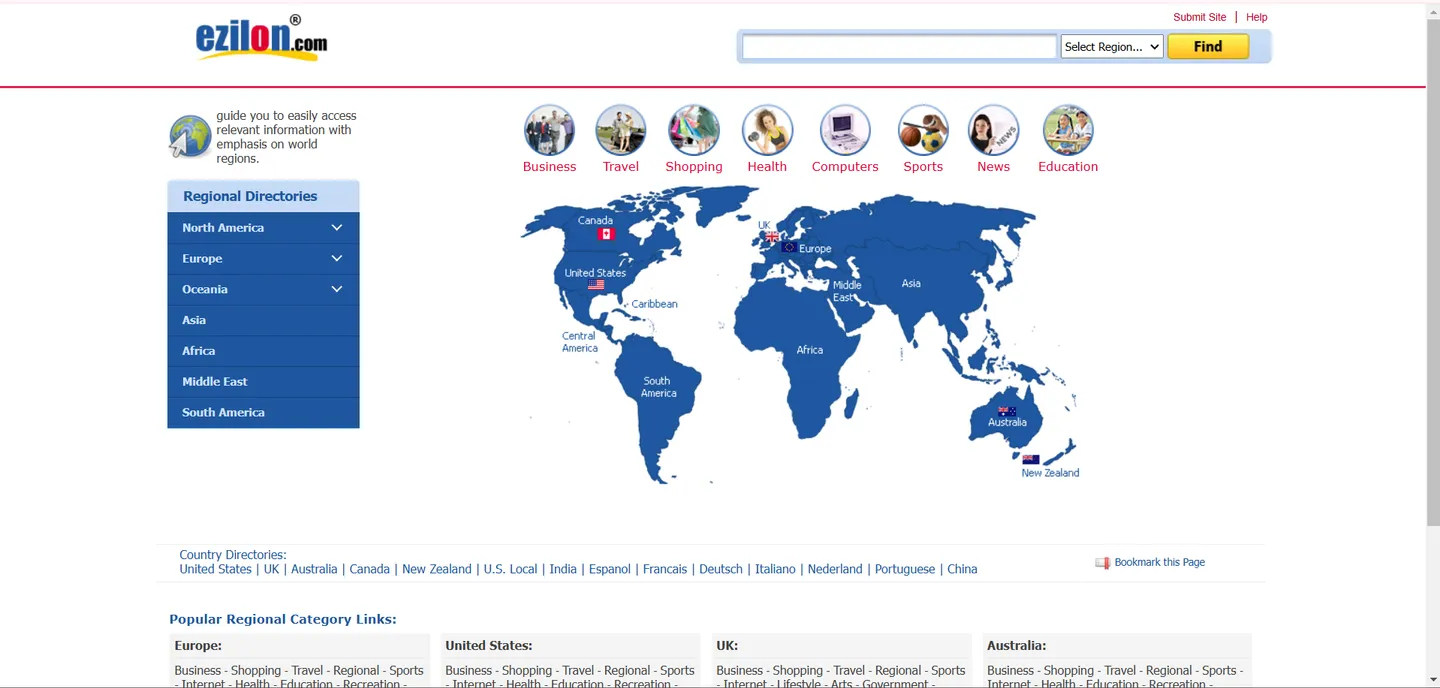
Task: Open the Italiano directory link
Action: tap(775, 569)
